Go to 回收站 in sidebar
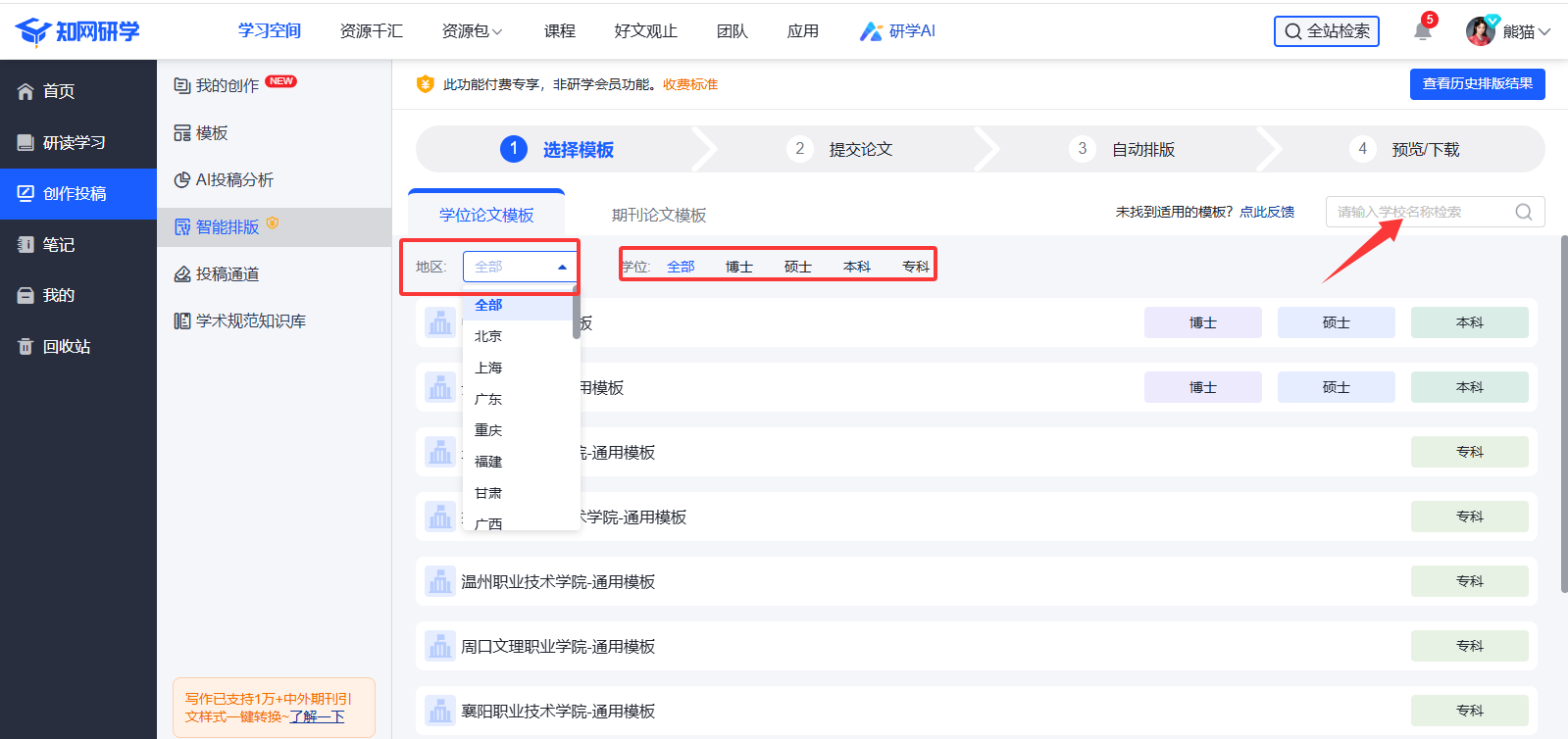The height and width of the screenshot is (739, 1568). (66, 346)
